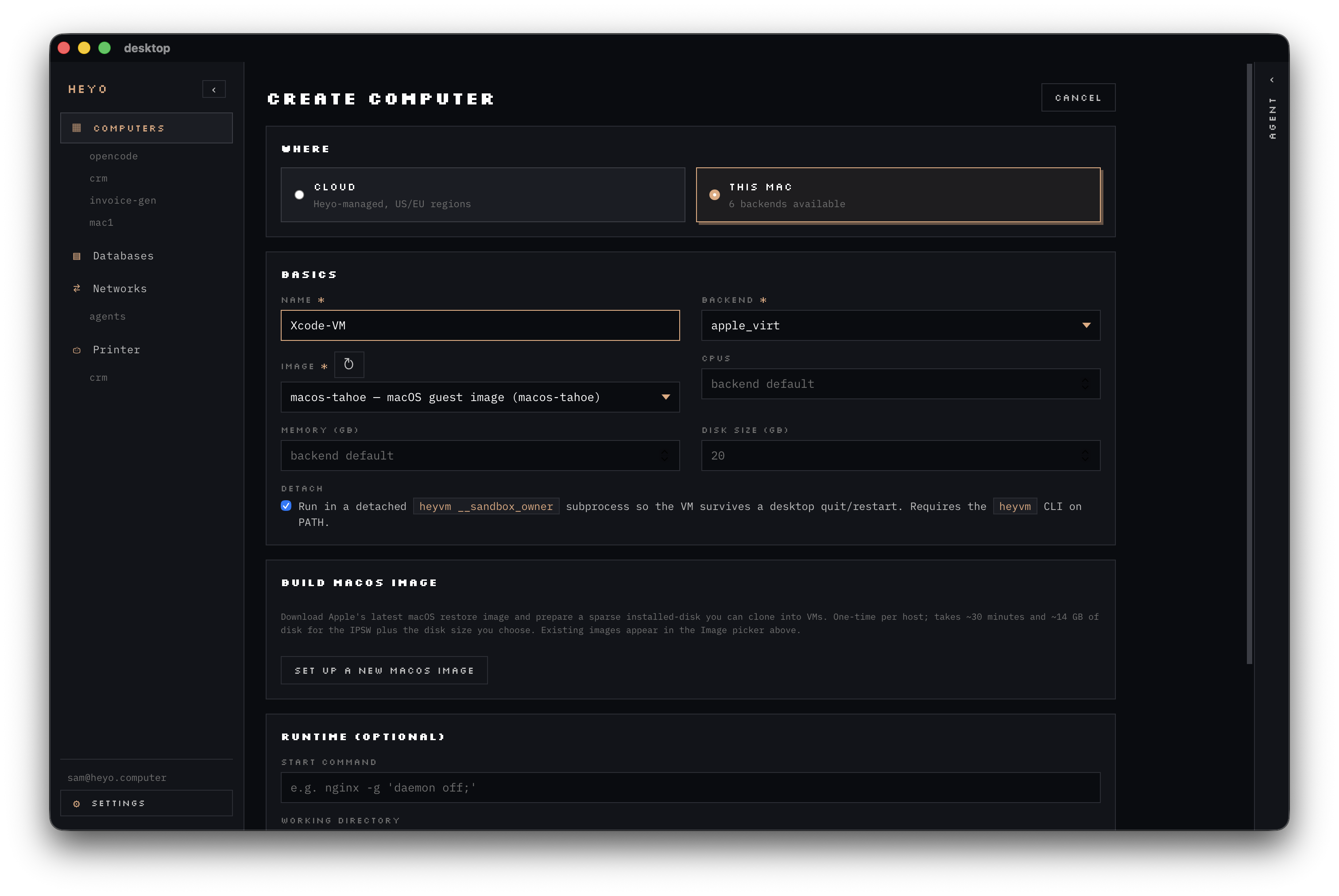This screenshot has width=1339, height=896.
Task: Click the Create Computer heading
Action: (381, 99)
